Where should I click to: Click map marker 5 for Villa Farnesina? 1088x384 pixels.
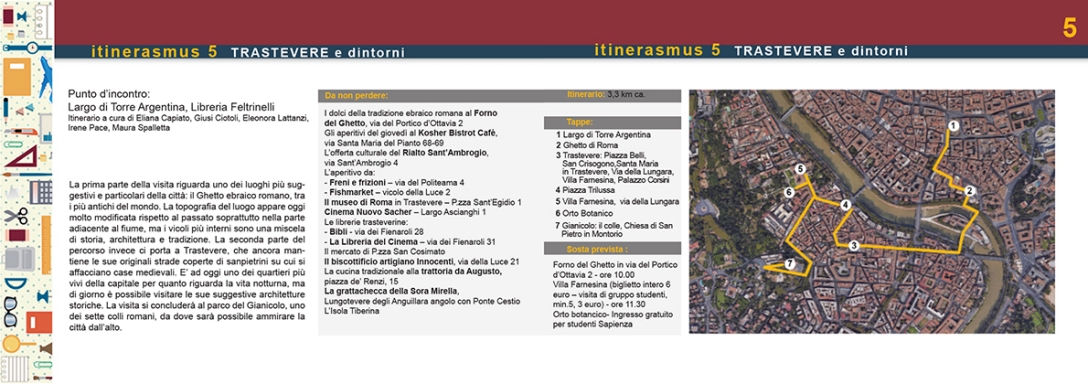(800, 169)
